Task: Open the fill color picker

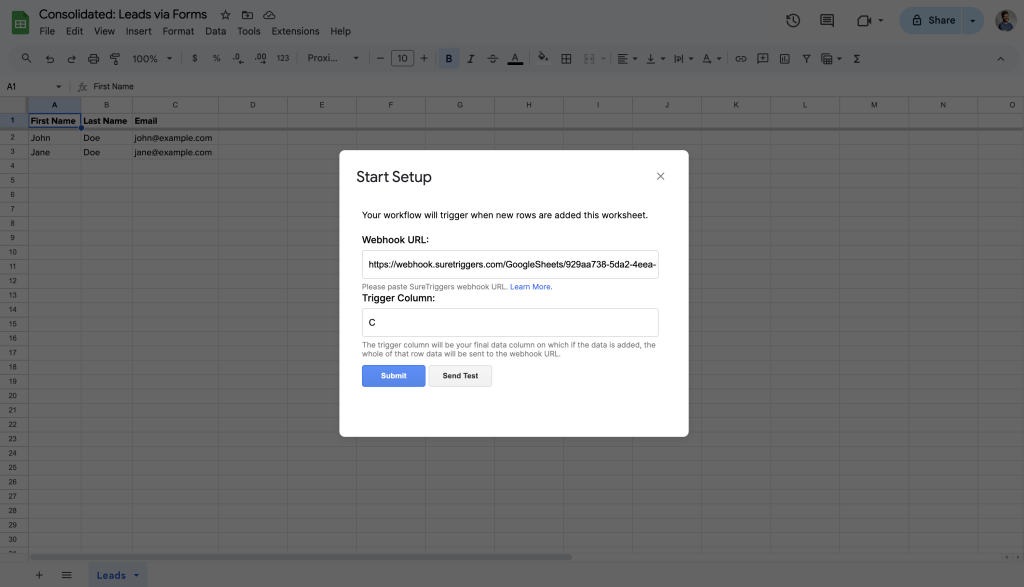Action: tap(543, 59)
